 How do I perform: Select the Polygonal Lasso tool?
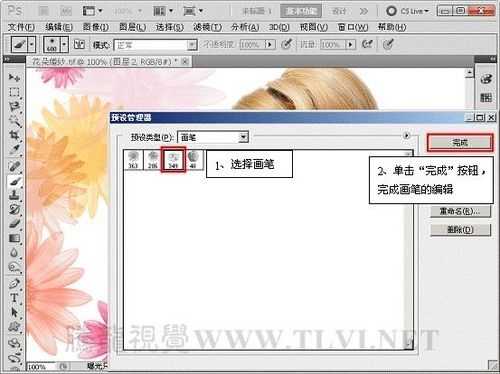(x=14, y=107)
